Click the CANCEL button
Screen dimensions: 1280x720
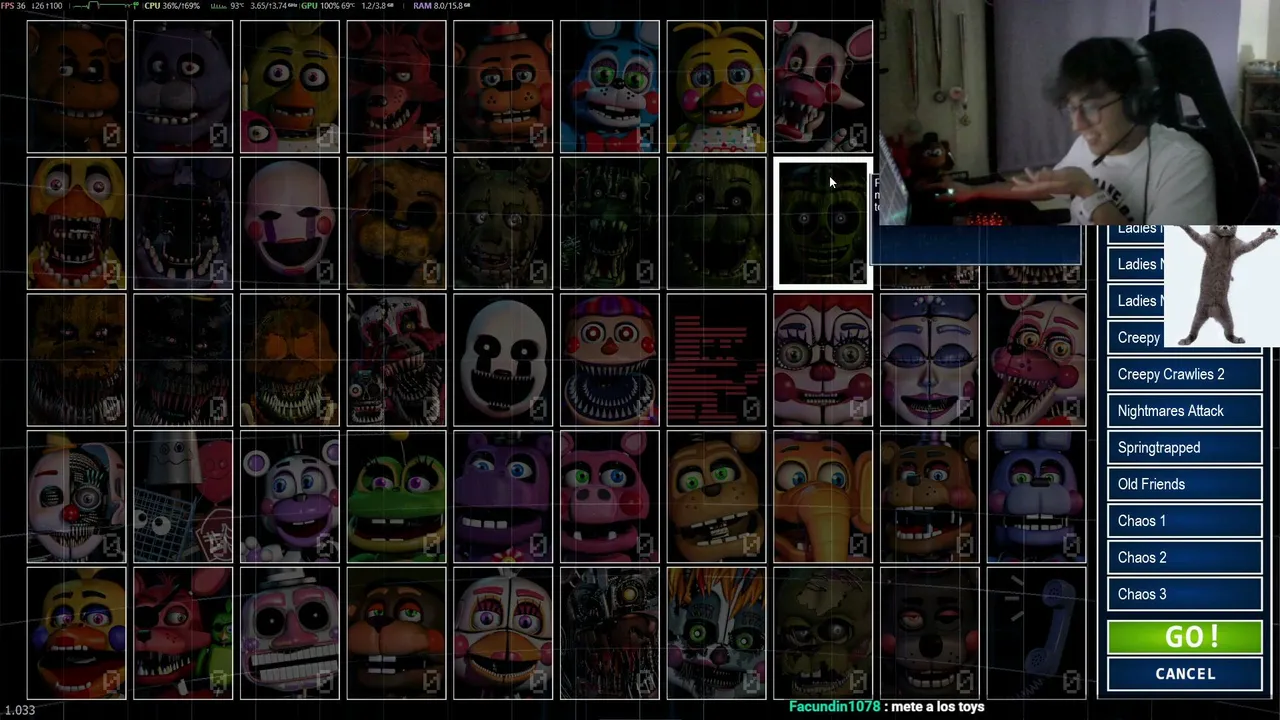click(1185, 674)
